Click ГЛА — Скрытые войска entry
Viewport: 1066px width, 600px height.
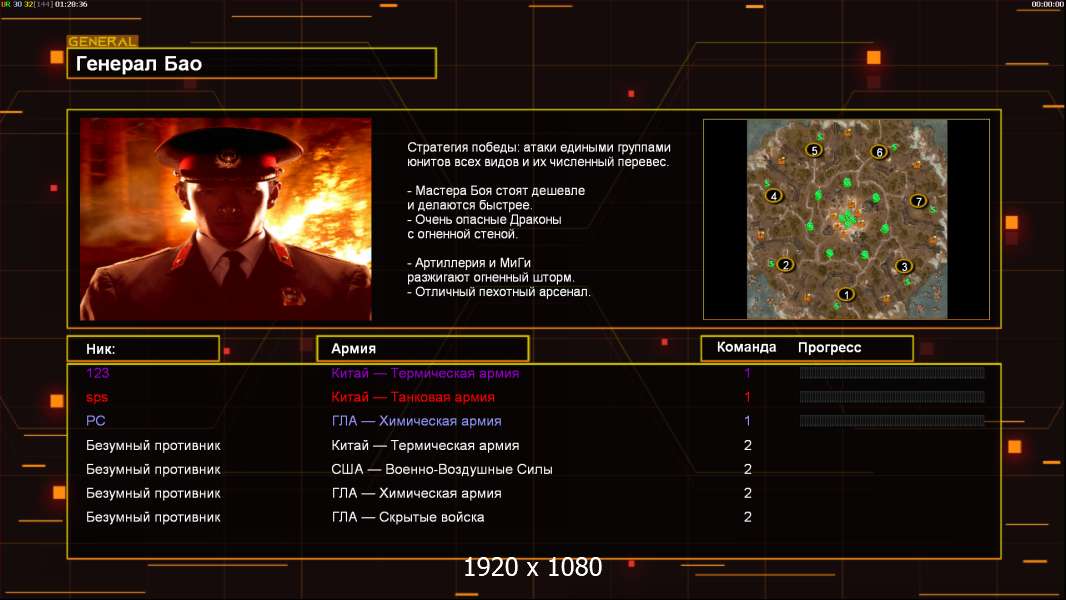point(408,517)
